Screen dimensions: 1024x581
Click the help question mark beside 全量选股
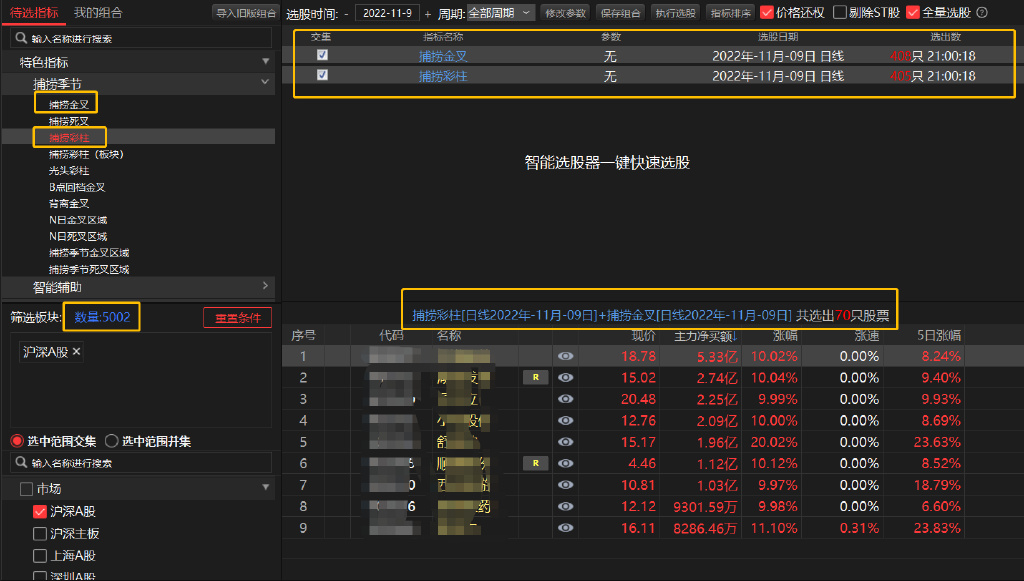981,13
